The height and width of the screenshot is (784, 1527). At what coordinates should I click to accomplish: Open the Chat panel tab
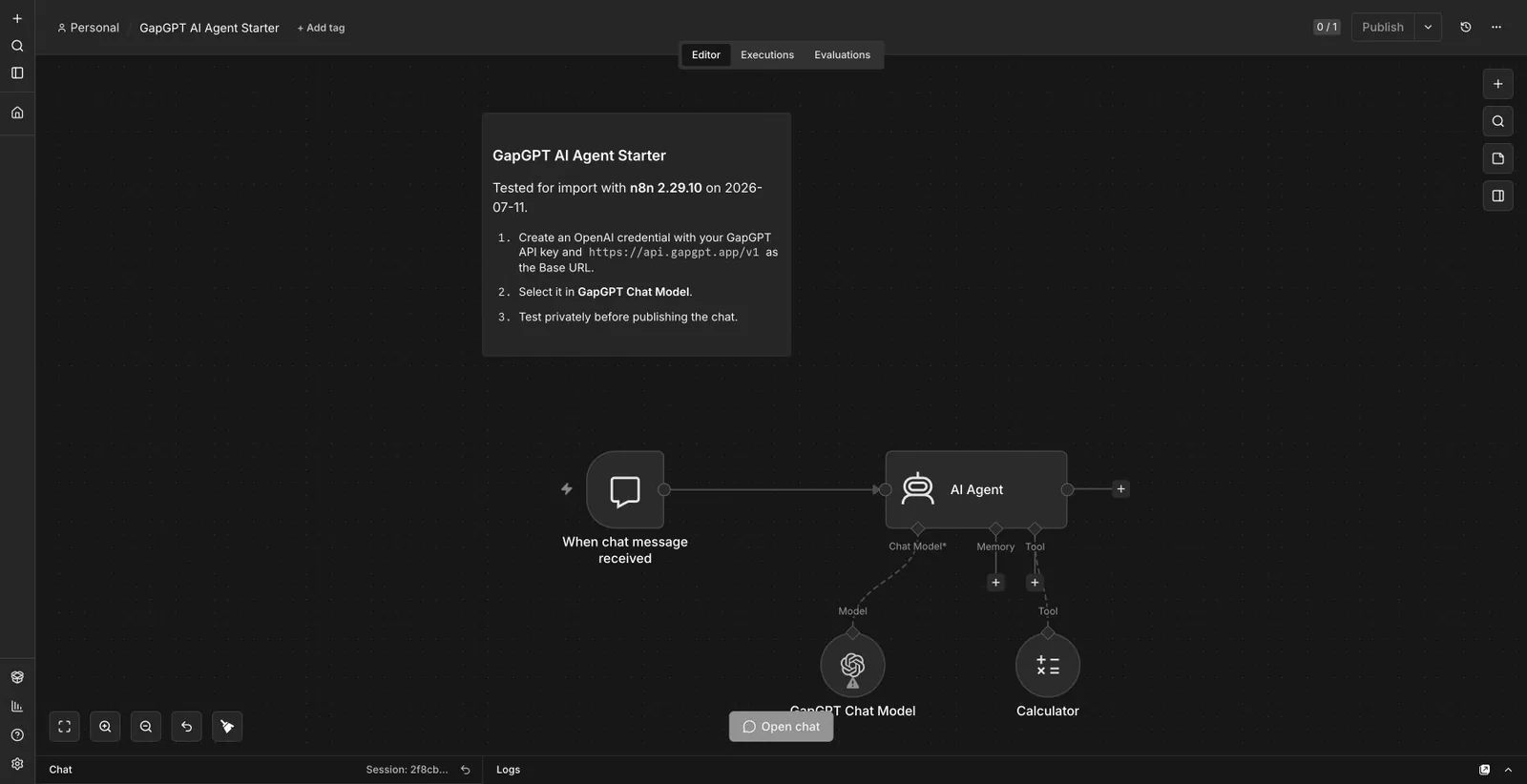click(61, 770)
